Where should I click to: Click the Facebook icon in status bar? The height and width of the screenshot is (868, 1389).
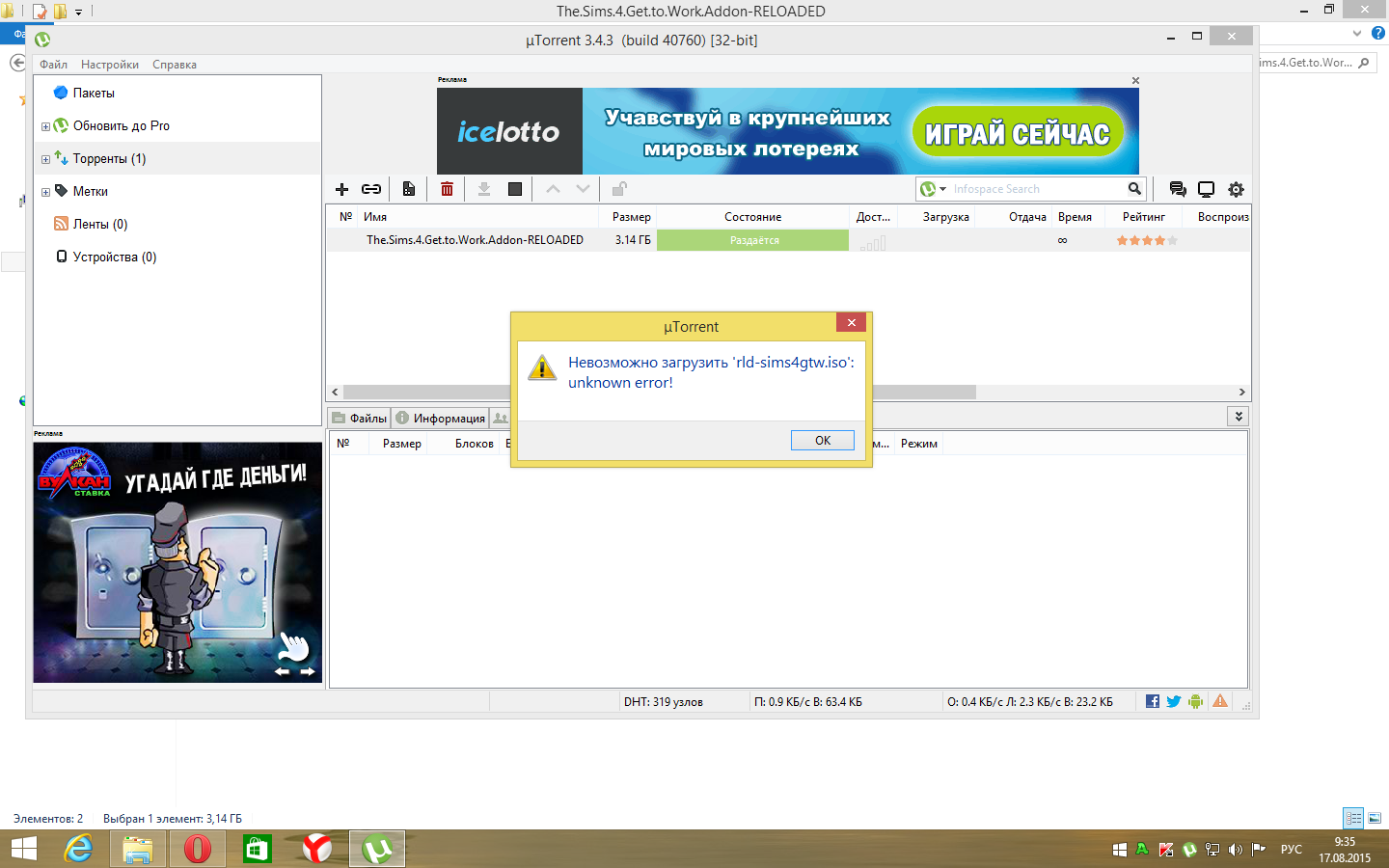click(1153, 701)
